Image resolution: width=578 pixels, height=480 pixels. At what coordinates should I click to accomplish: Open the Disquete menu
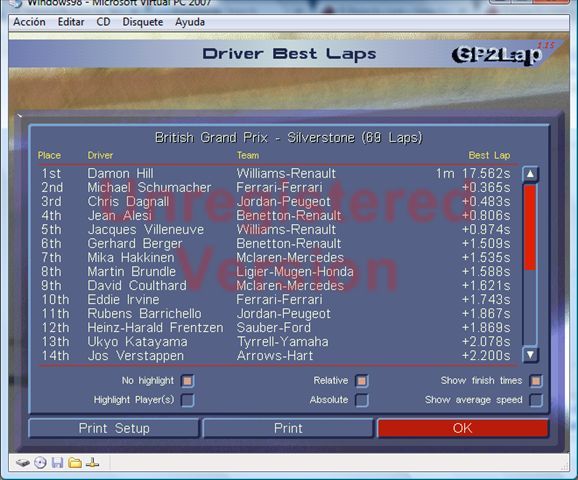[x=143, y=22]
